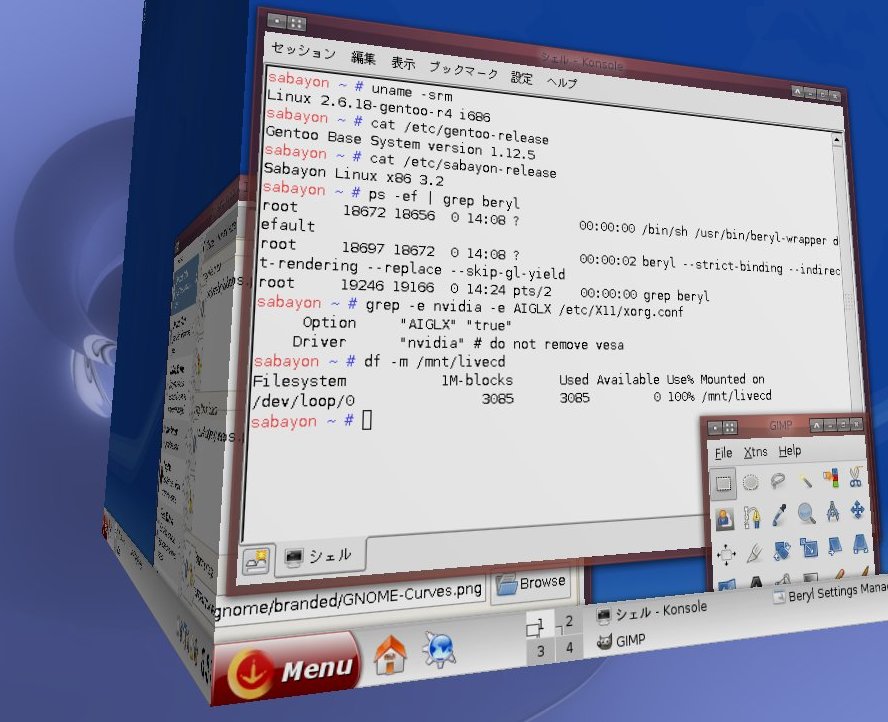Select the Rectangle Select tool in GIMP
The height and width of the screenshot is (722, 888).
point(723,484)
